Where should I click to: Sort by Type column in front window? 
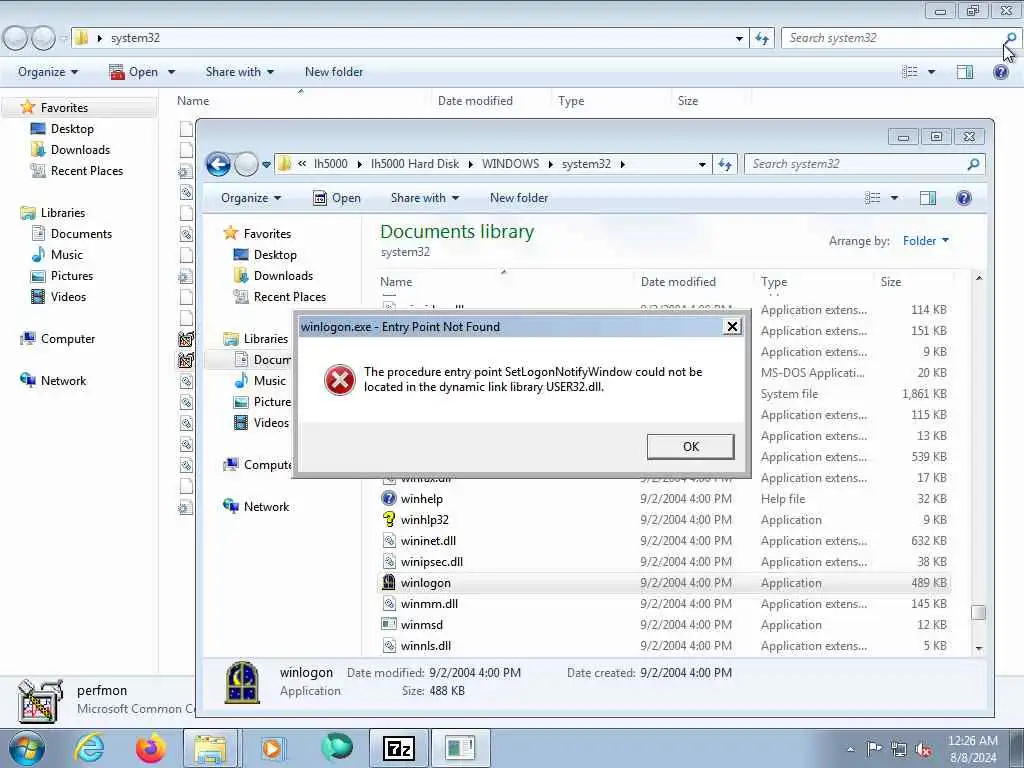(774, 281)
